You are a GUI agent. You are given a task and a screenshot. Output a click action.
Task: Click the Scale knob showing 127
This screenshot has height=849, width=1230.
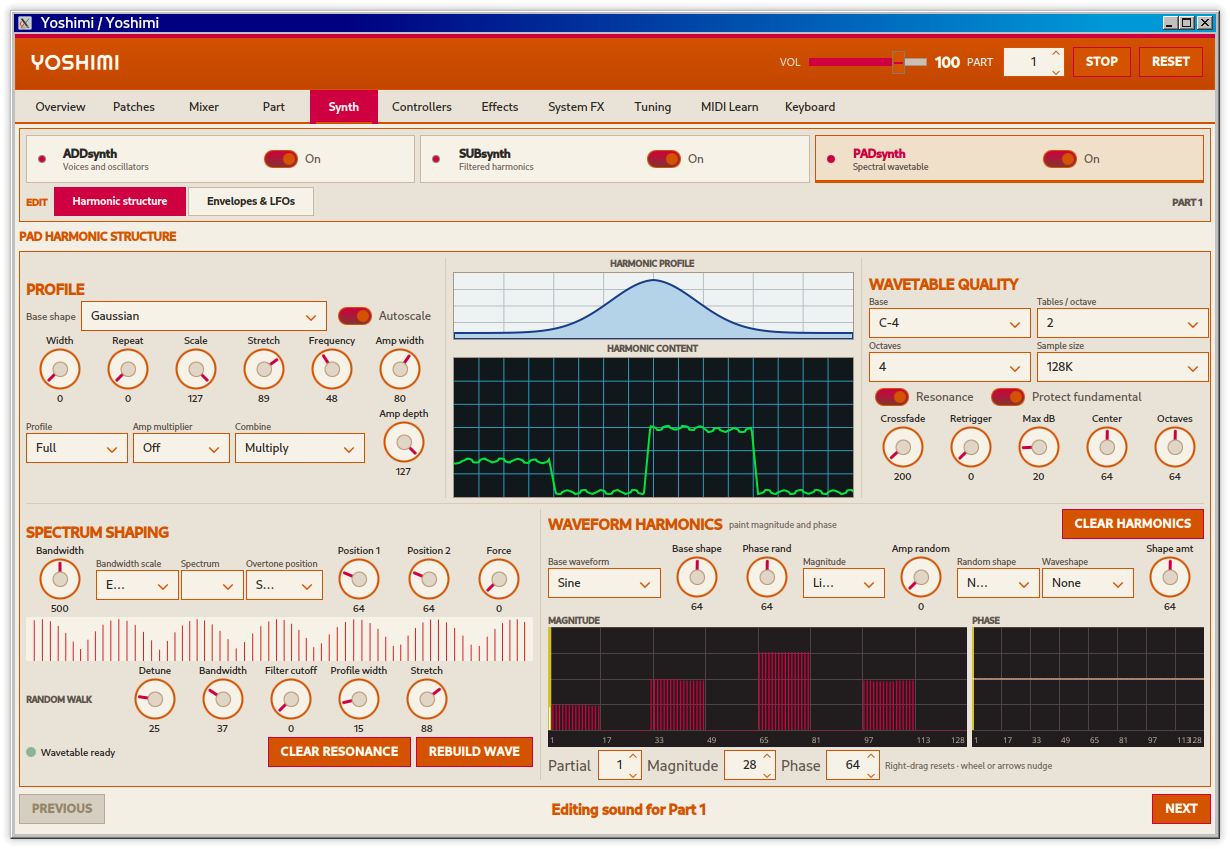196,370
